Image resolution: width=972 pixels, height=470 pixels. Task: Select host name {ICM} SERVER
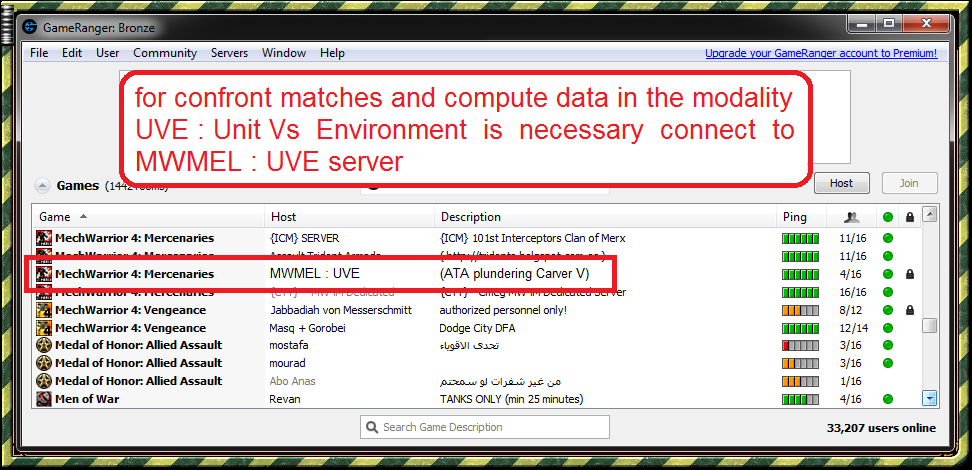304,238
